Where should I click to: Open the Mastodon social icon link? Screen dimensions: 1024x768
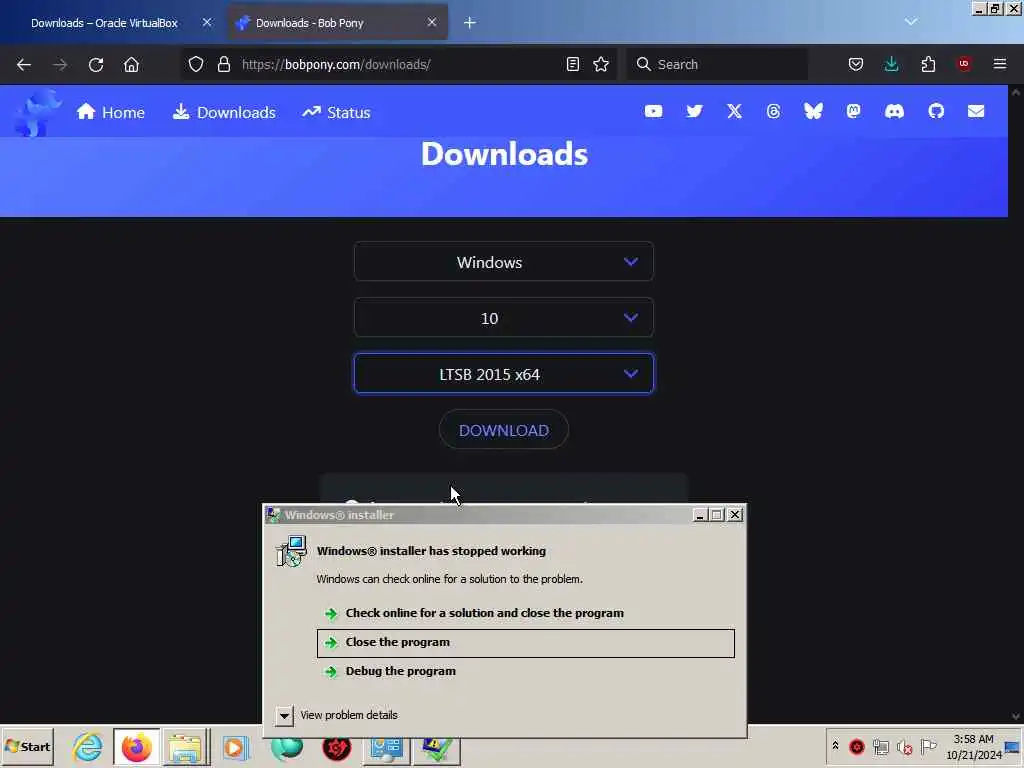(x=854, y=111)
